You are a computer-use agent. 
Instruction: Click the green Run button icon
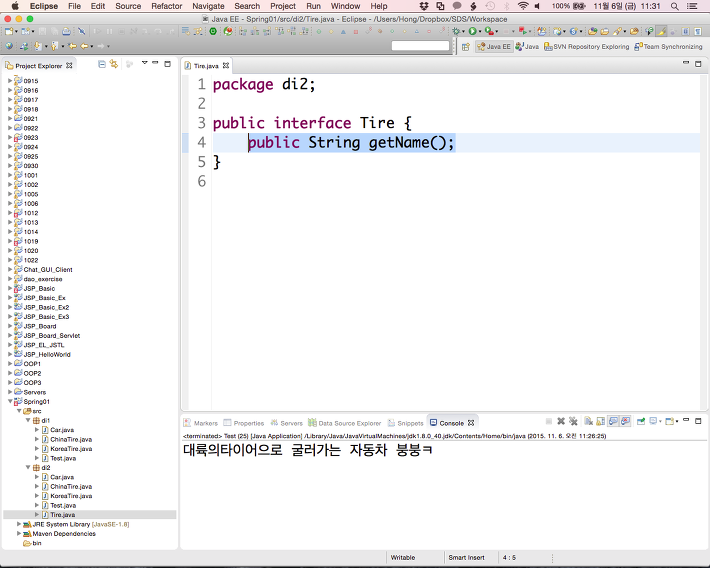click(x=472, y=31)
